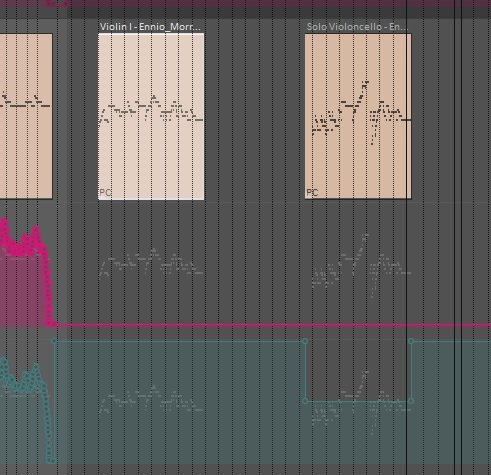Click the Solo Violoncello clip title

click(357, 27)
